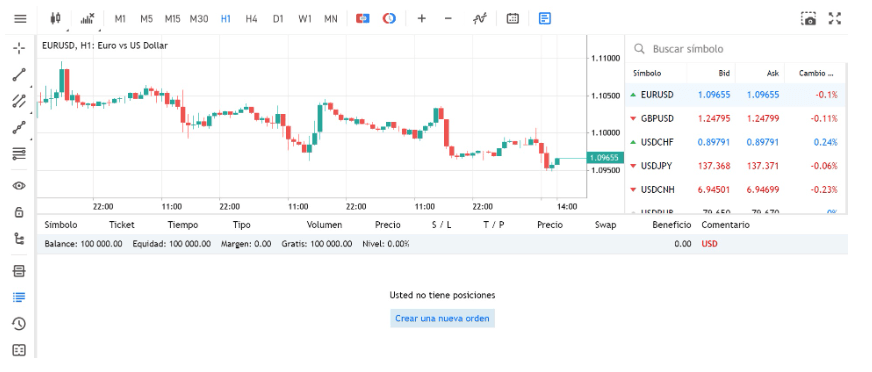Screen dimensions: 872x372
Task: Click the Tipo column header
Action: point(241,225)
